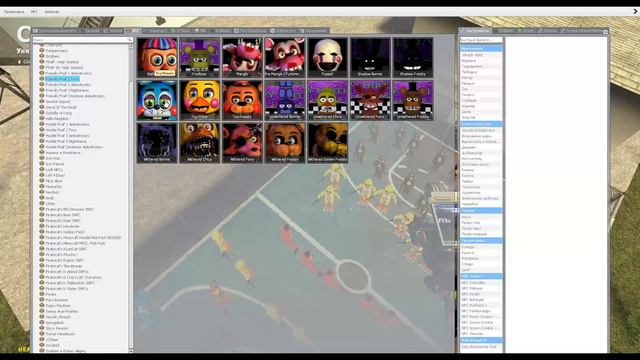Spawn the Withered Golden Freddy NPC
The image size is (640, 360).
(x=327, y=143)
